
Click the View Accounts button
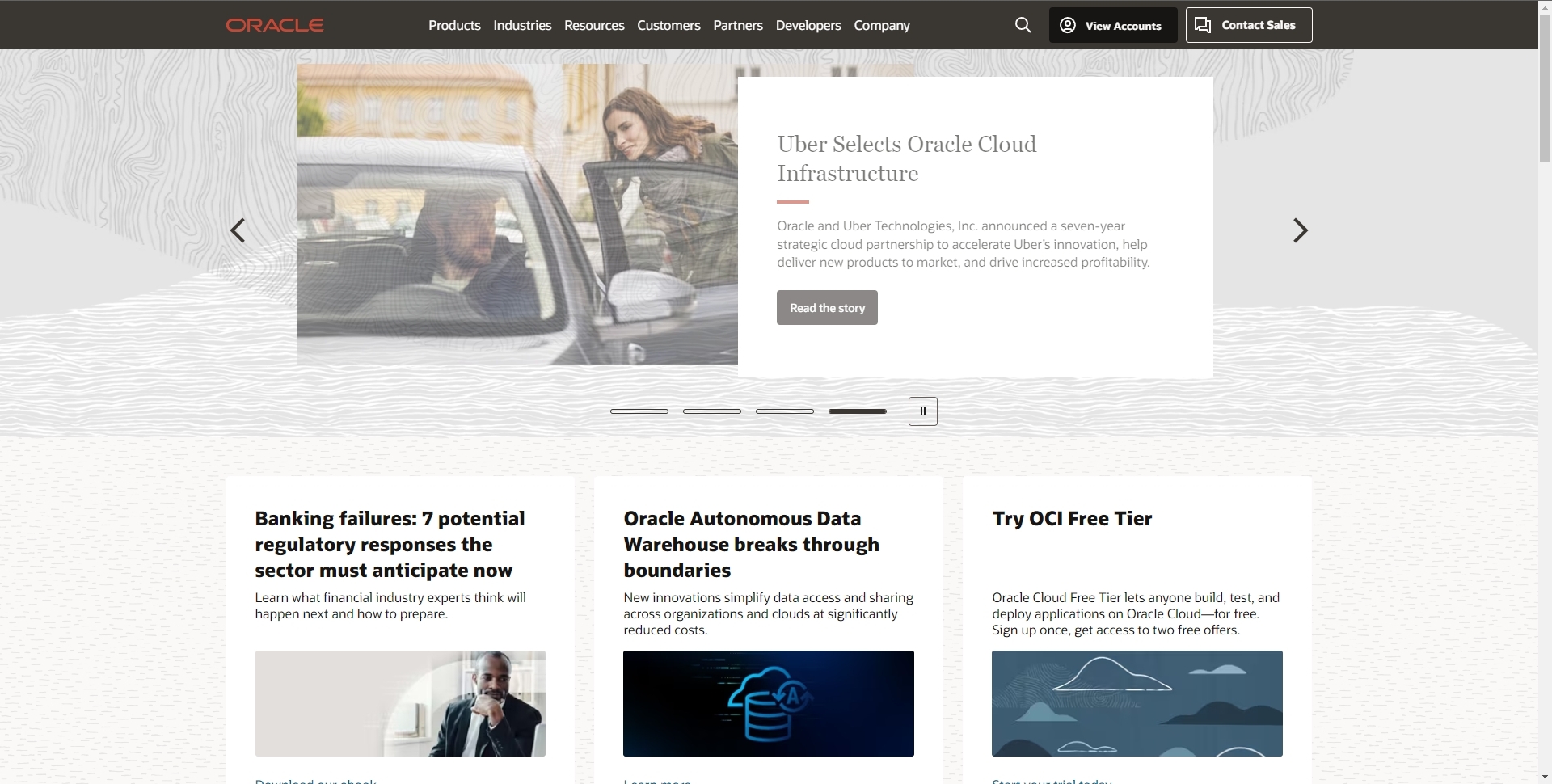tap(1111, 25)
